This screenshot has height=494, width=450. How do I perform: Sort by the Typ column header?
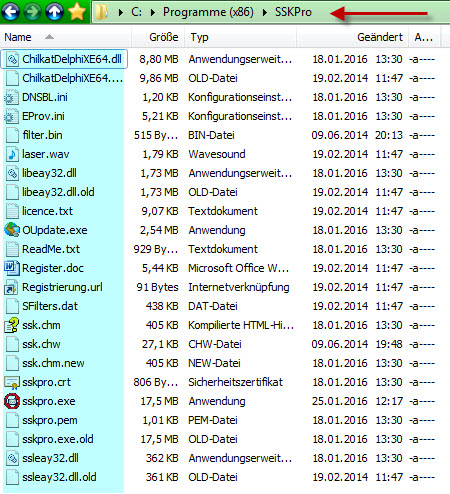pyautogui.click(x=240, y=37)
